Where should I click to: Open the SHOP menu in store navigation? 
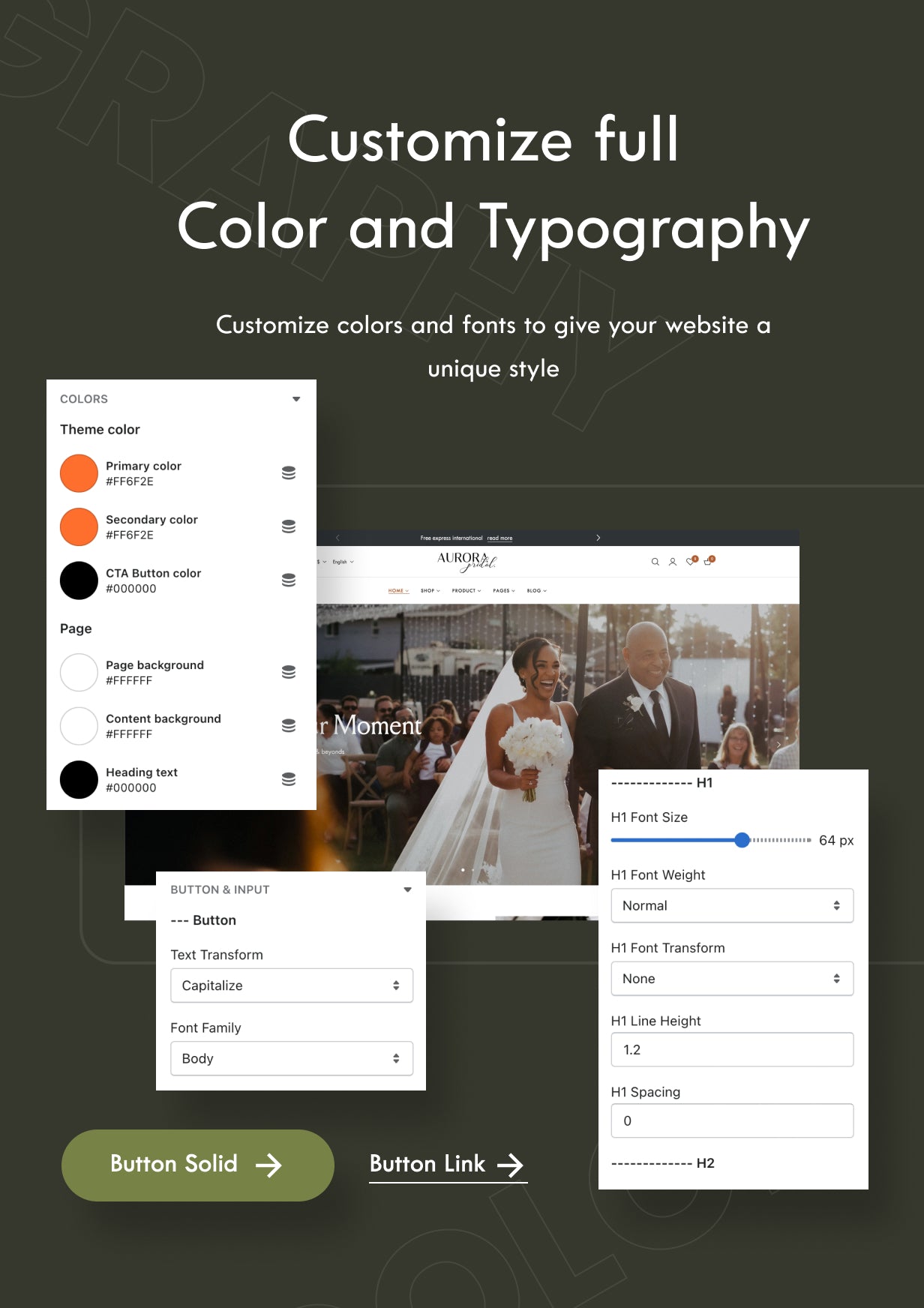(x=430, y=591)
